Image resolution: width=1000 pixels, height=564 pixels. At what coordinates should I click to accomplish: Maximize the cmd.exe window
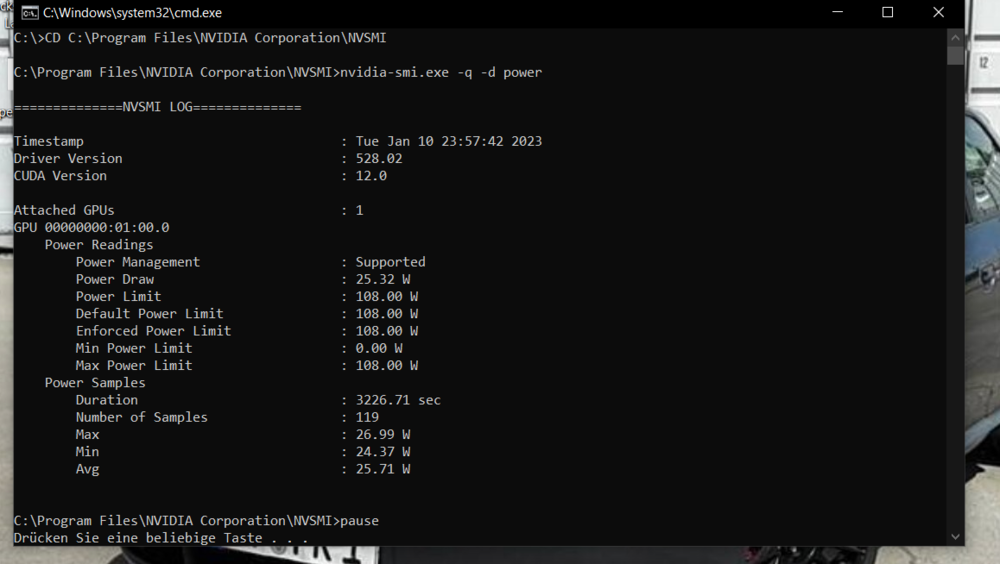click(x=887, y=13)
